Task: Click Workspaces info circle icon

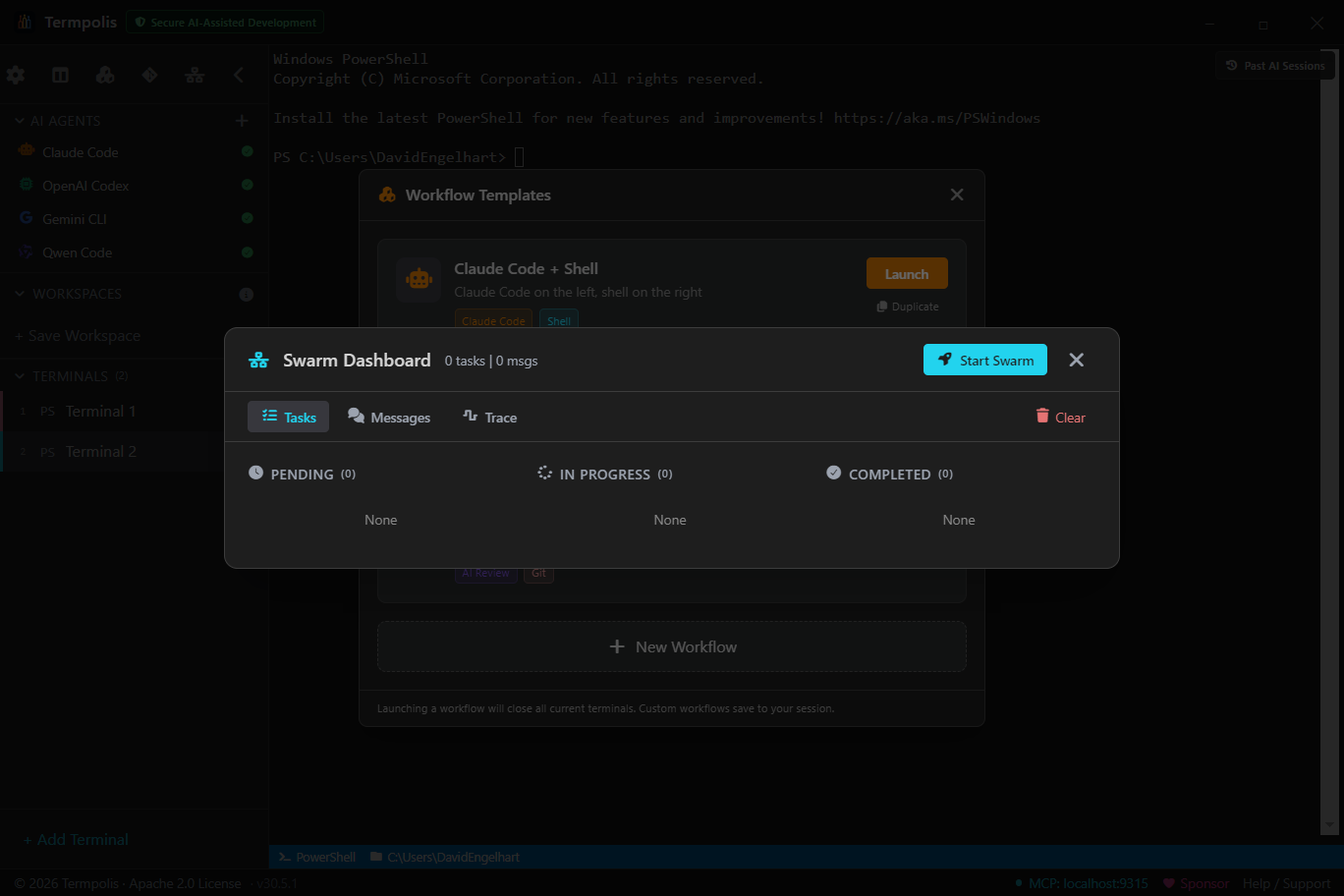Action: [246, 294]
